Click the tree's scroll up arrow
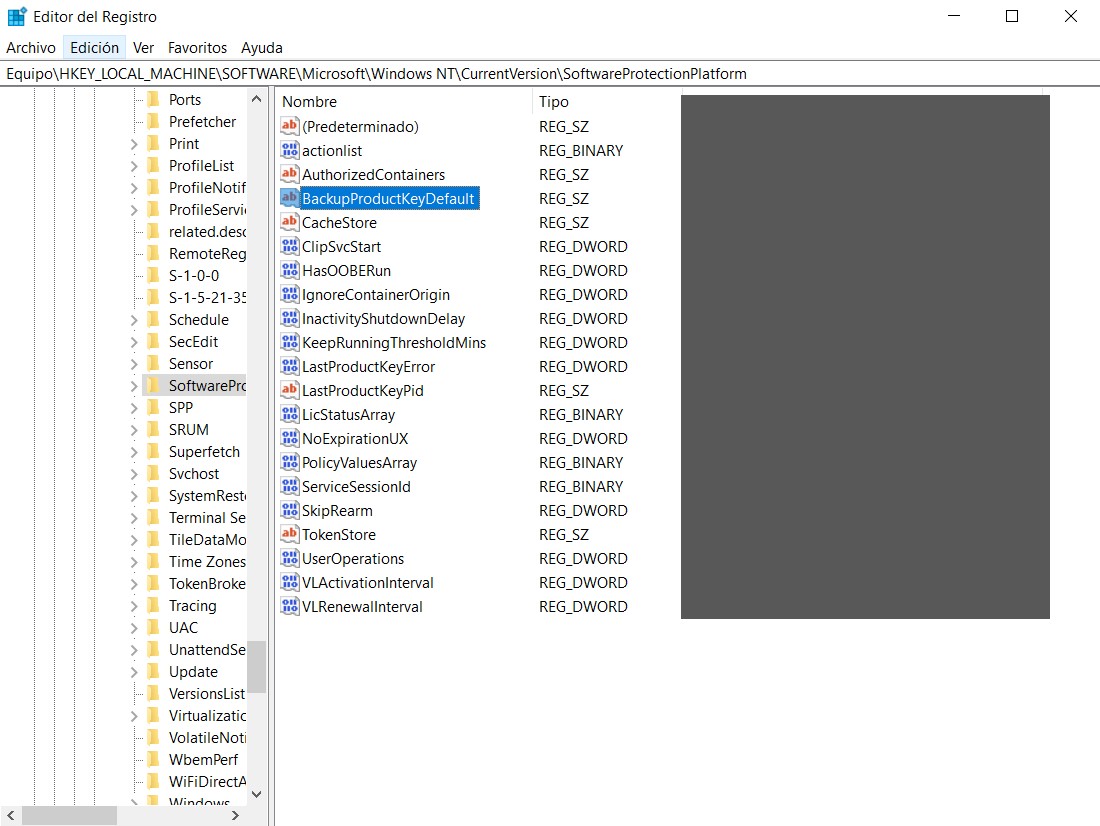 pos(257,99)
